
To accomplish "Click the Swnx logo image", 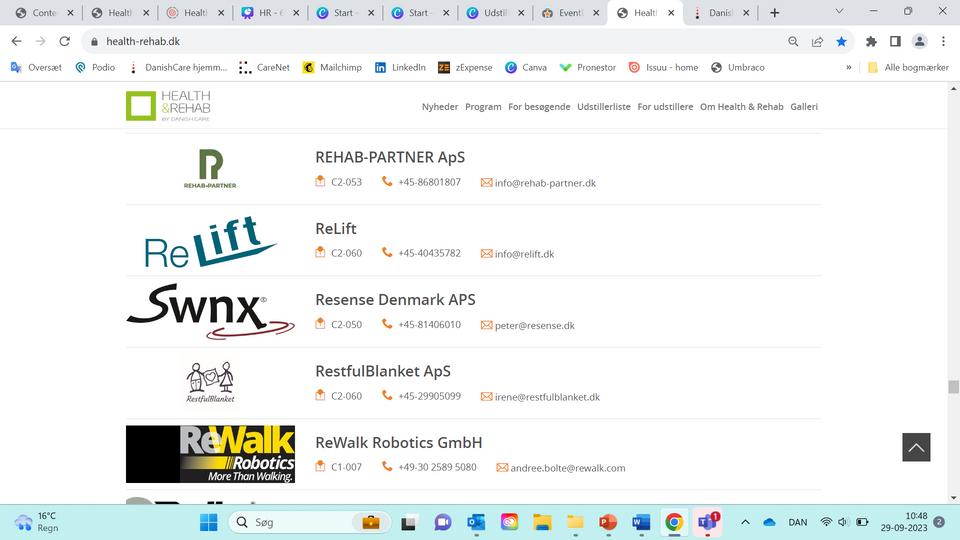I will click(x=210, y=311).
